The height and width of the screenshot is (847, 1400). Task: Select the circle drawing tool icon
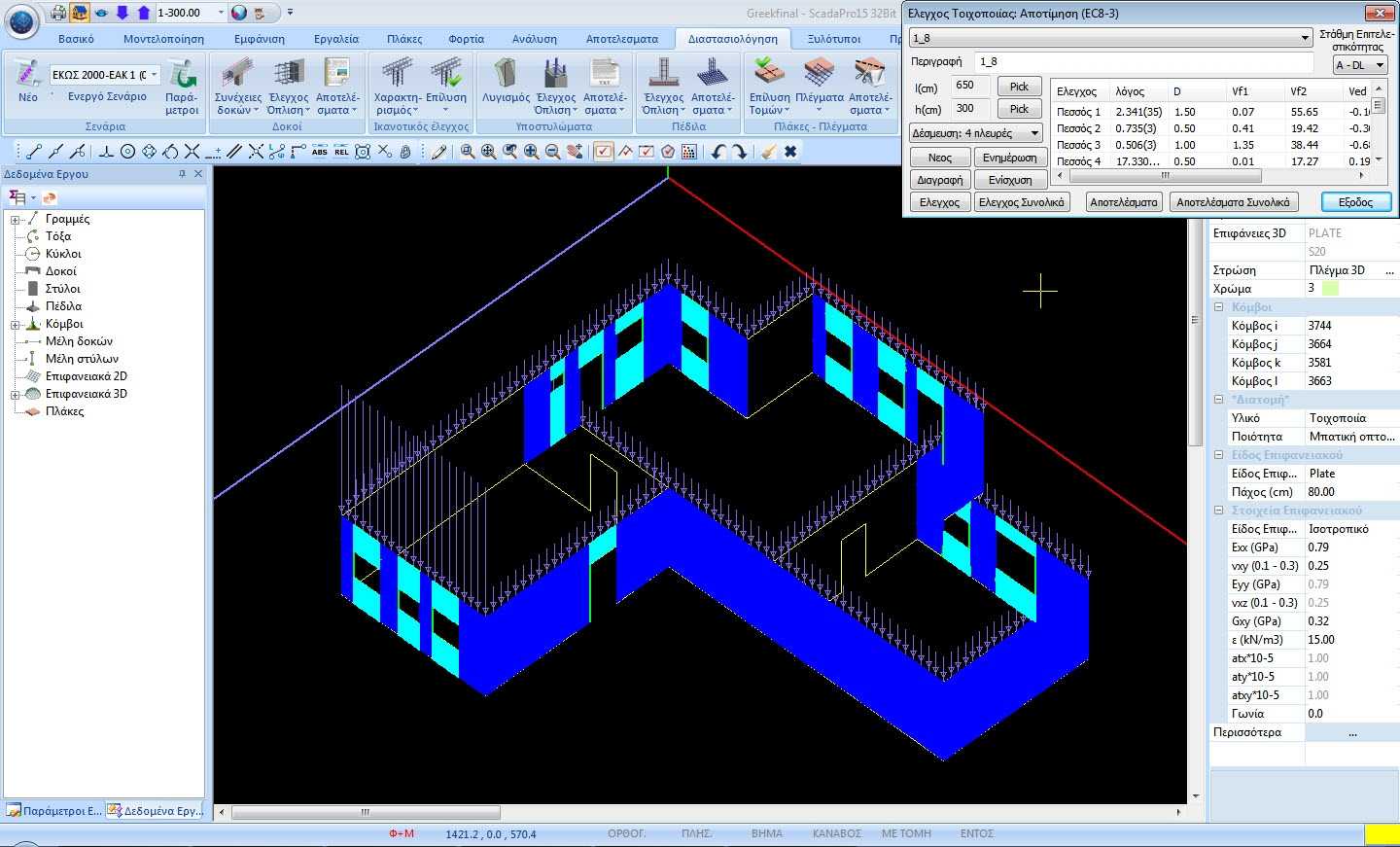tap(127, 151)
